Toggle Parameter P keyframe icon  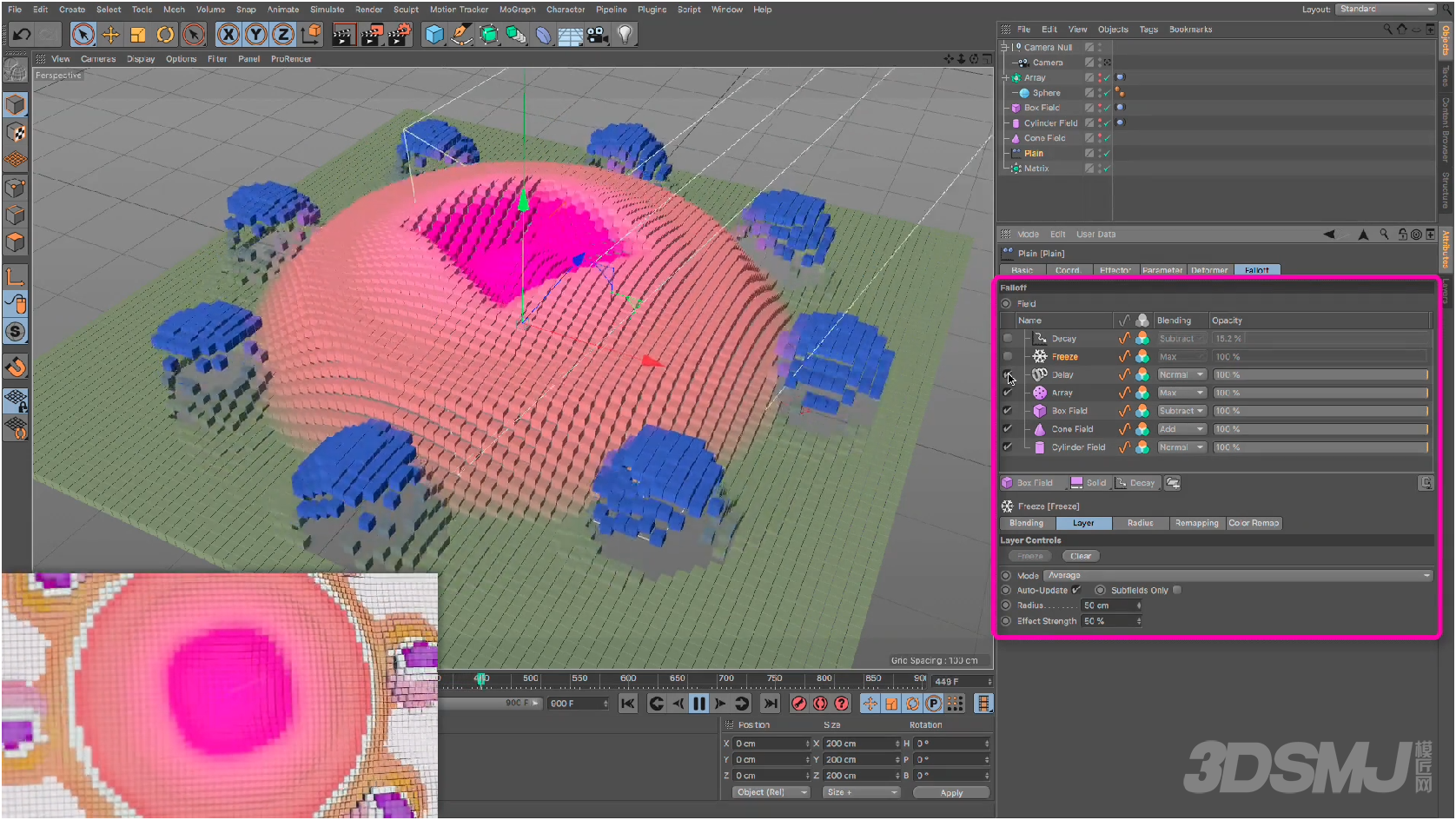pos(934,704)
